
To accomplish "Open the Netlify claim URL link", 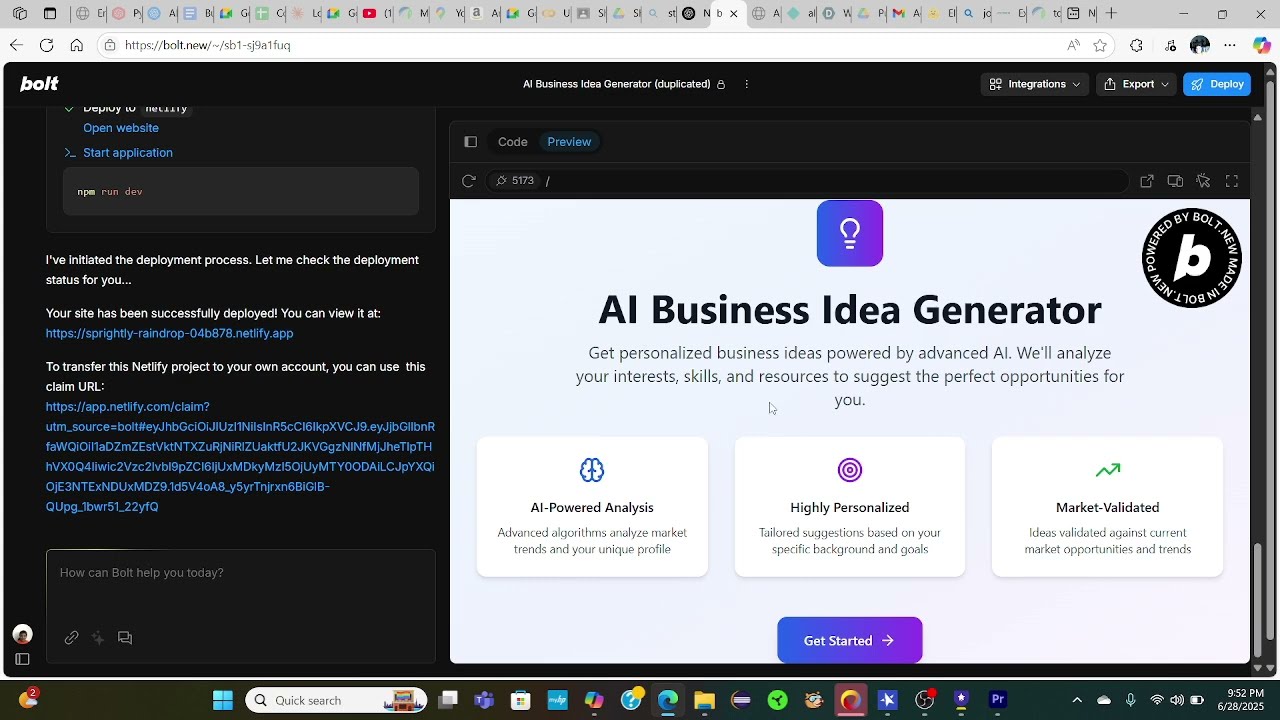I will pyautogui.click(x=240, y=457).
